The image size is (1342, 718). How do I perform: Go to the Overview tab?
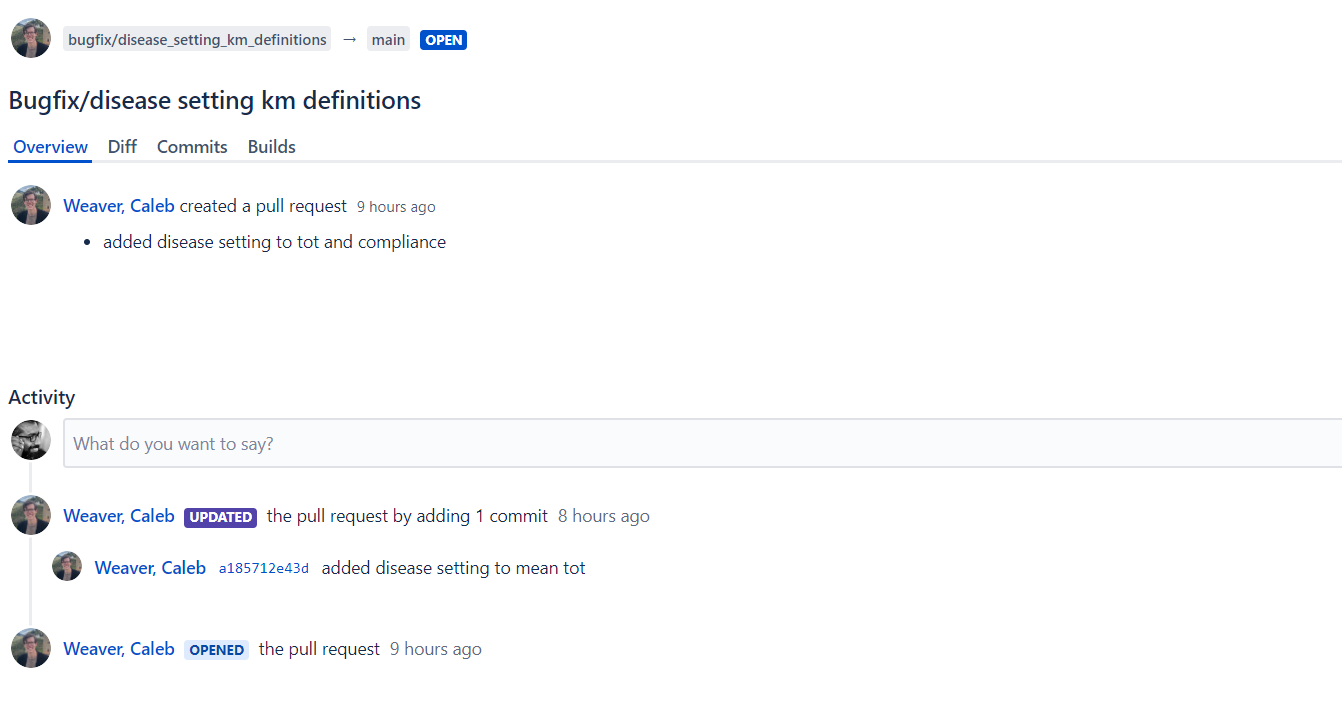(50, 146)
